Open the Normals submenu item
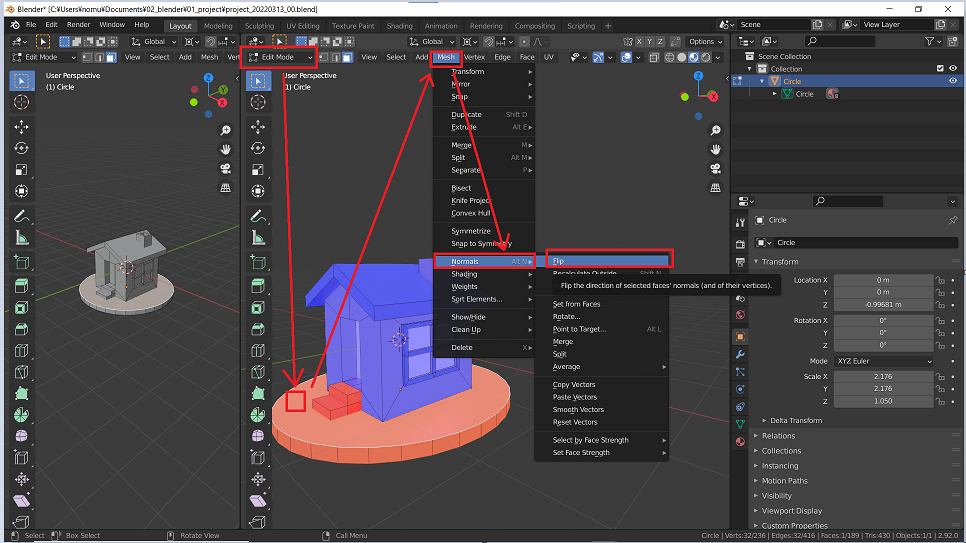 (484, 261)
